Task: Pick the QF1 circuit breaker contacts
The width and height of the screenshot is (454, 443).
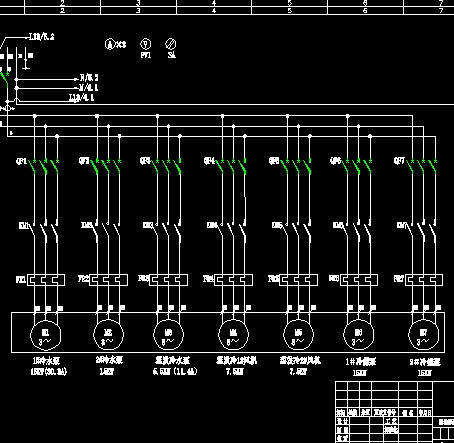Action: point(44,166)
